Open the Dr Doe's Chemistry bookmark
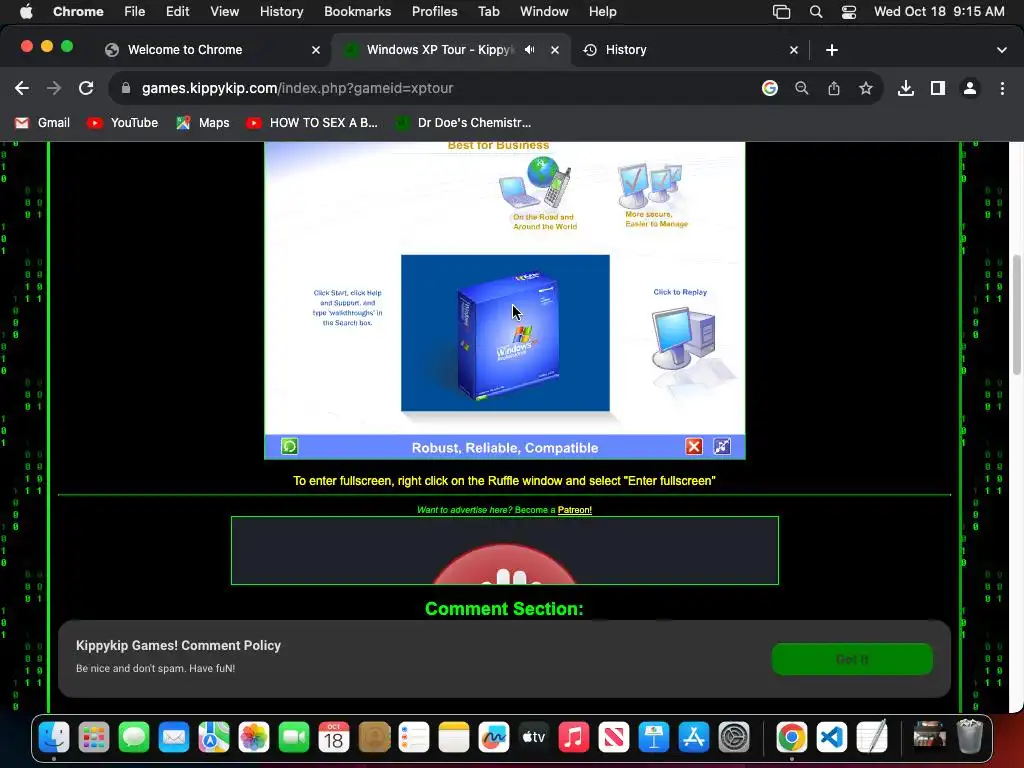The height and width of the screenshot is (768, 1024). click(x=464, y=123)
